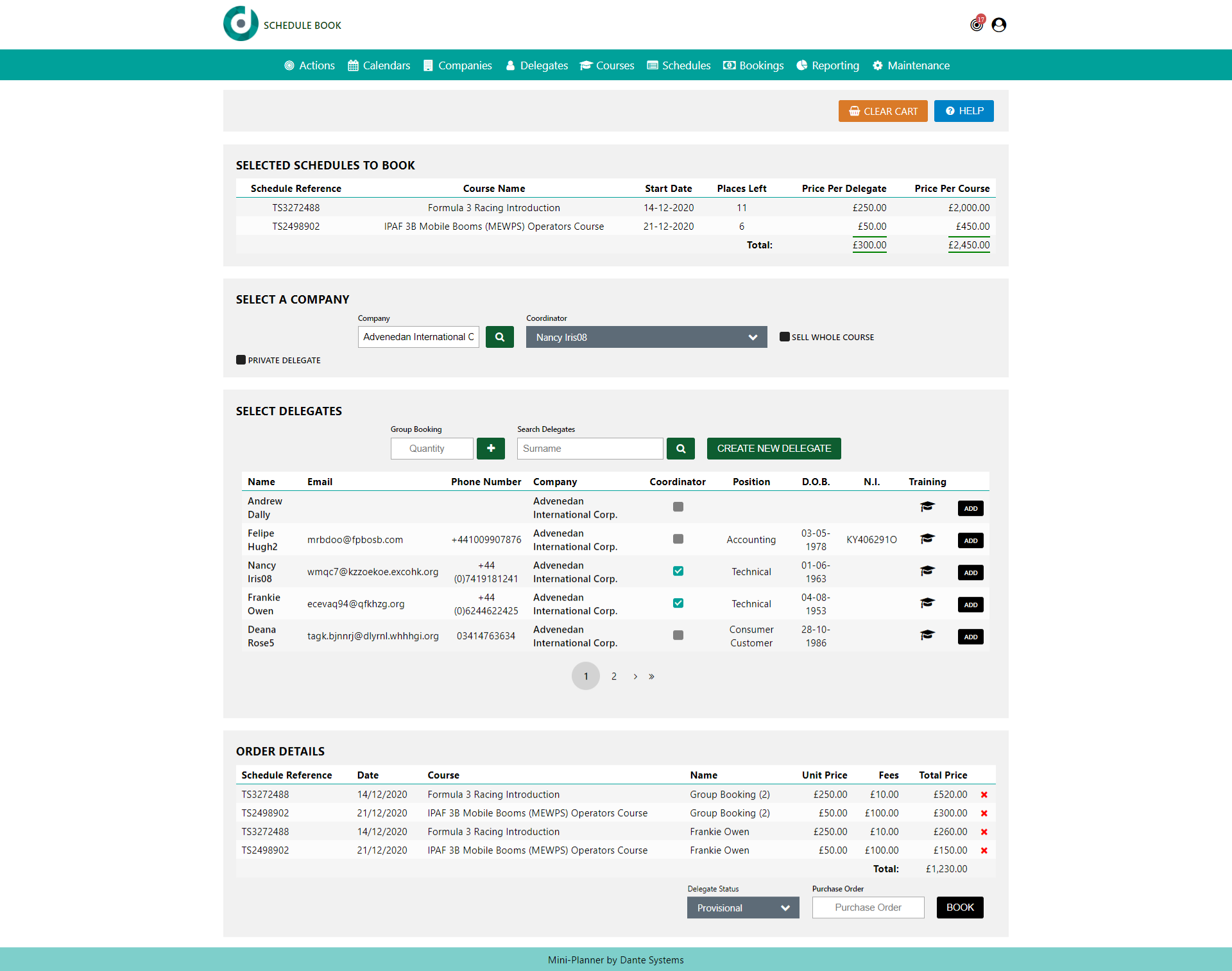Click the Maintenance gear icon
The height and width of the screenshot is (971, 1232).
tap(878, 65)
